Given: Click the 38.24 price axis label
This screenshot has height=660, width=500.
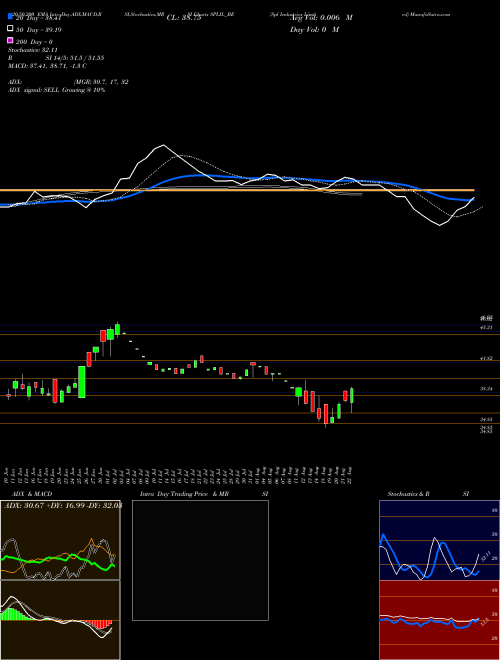Looking at the screenshot, I should [x=487, y=389].
